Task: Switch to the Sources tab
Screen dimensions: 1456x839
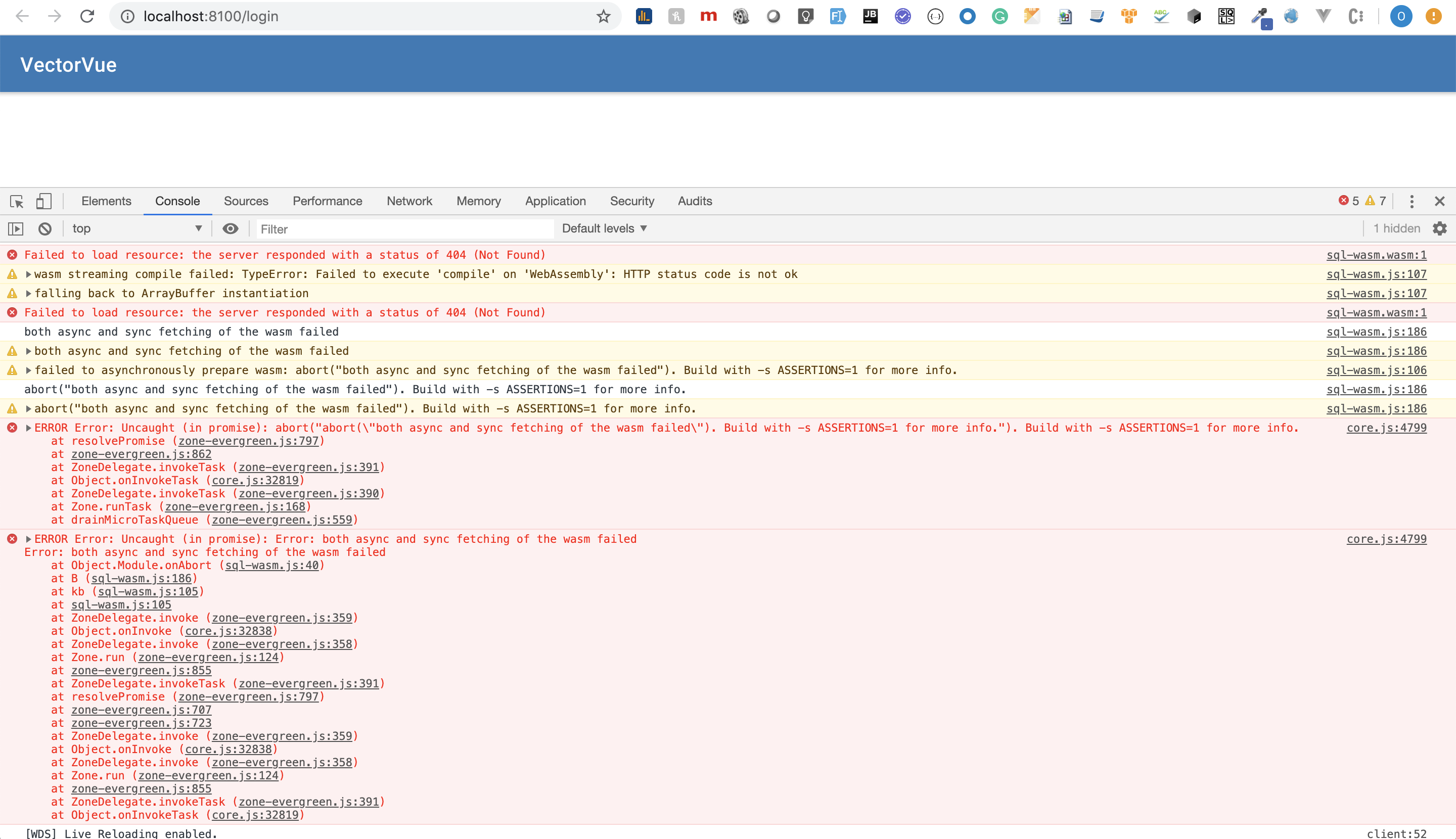Action: pyautogui.click(x=246, y=201)
